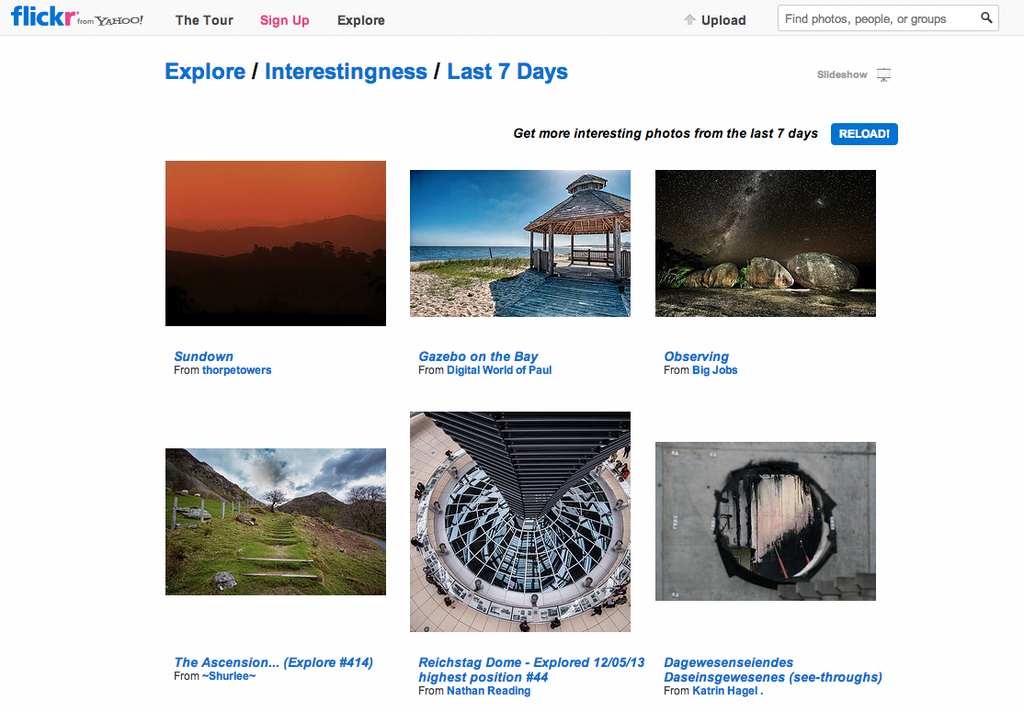
Task: Click Dagewesenseiendes Daseinsgewesenes title link
Action: point(773,670)
